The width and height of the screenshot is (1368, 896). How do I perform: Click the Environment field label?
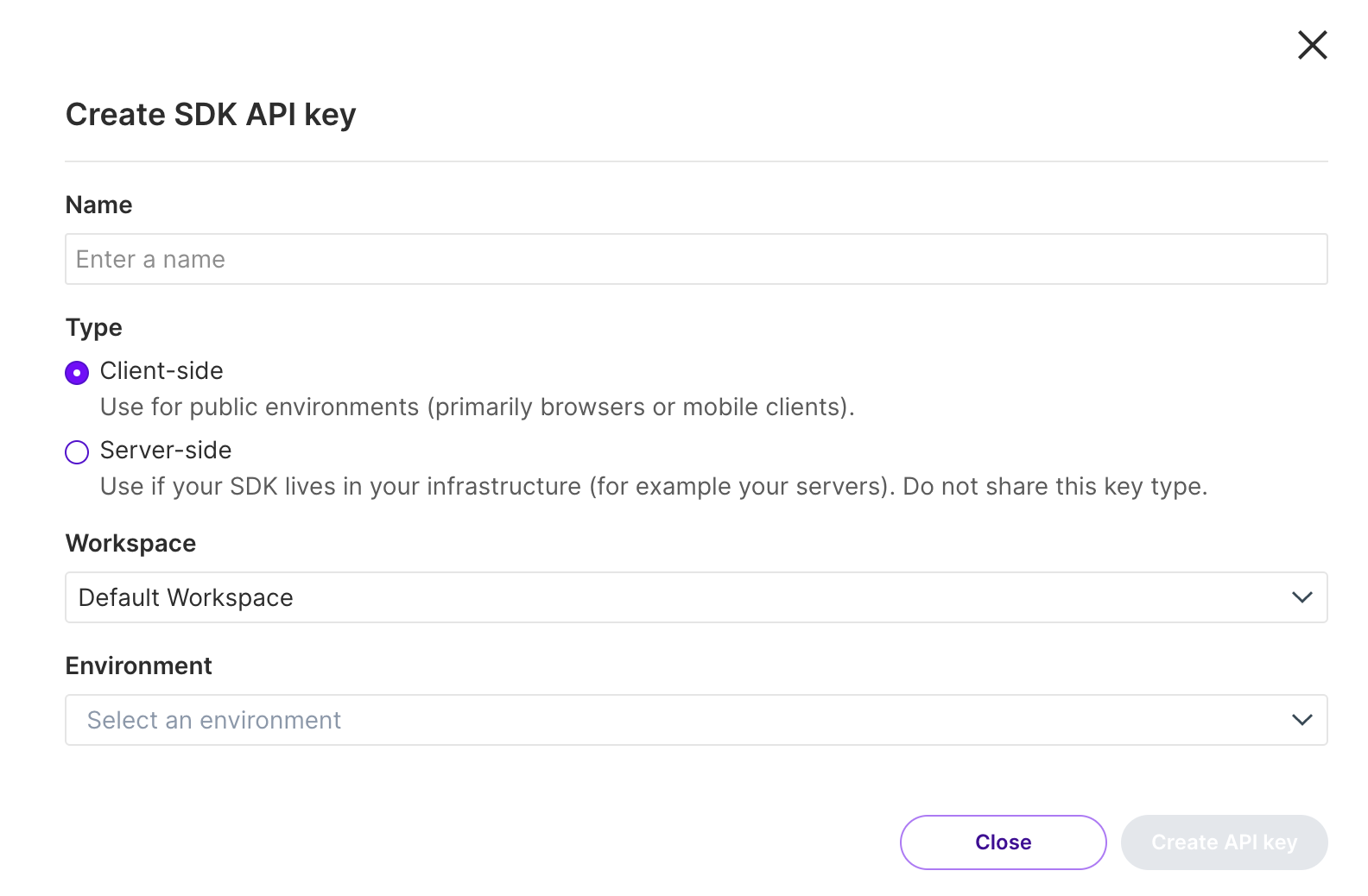pyautogui.click(x=138, y=666)
